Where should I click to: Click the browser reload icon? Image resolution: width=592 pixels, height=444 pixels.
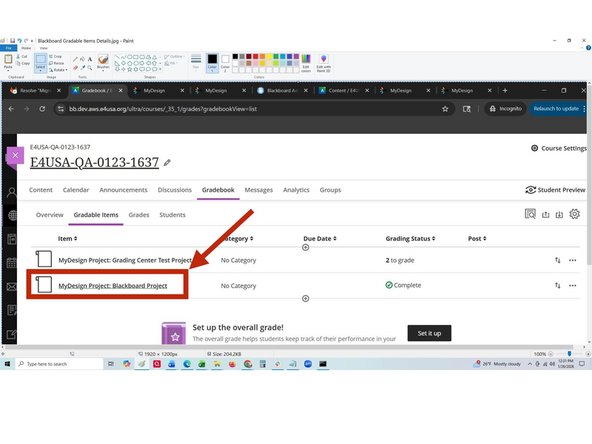tap(42, 109)
